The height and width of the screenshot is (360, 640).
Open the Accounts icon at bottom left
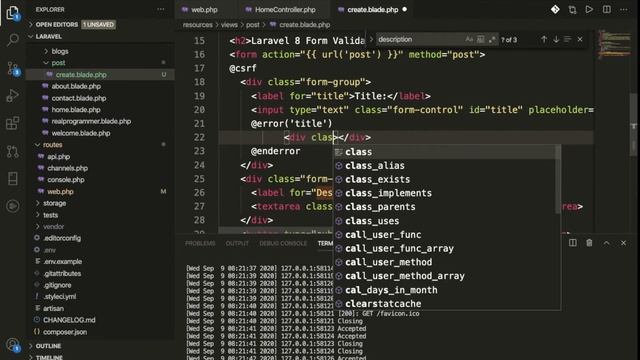(x=13, y=345)
